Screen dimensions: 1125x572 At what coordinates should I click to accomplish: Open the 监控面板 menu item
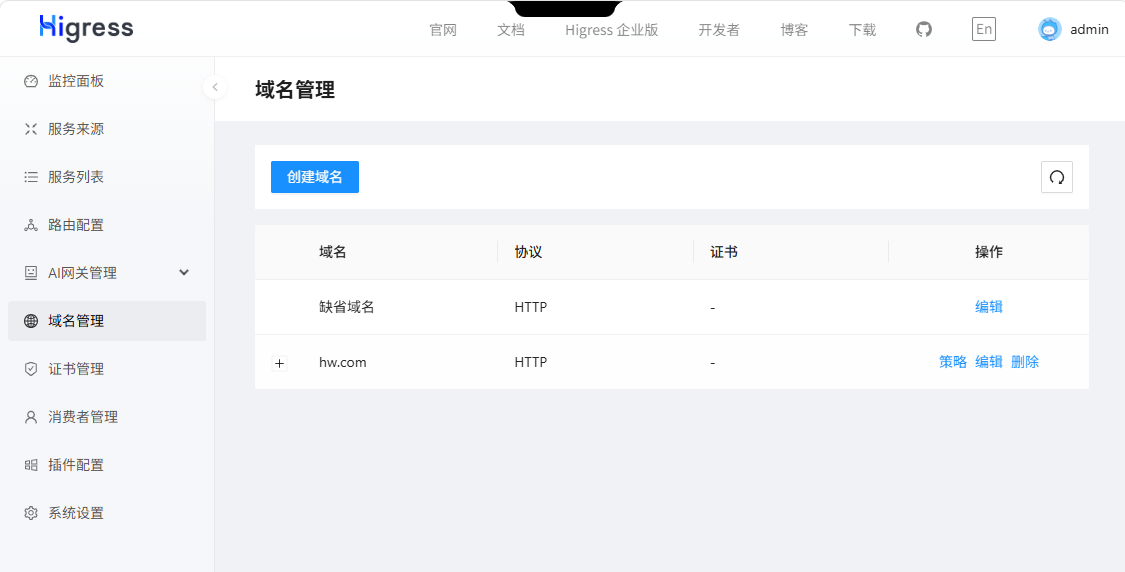pyautogui.click(x=107, y=81)
